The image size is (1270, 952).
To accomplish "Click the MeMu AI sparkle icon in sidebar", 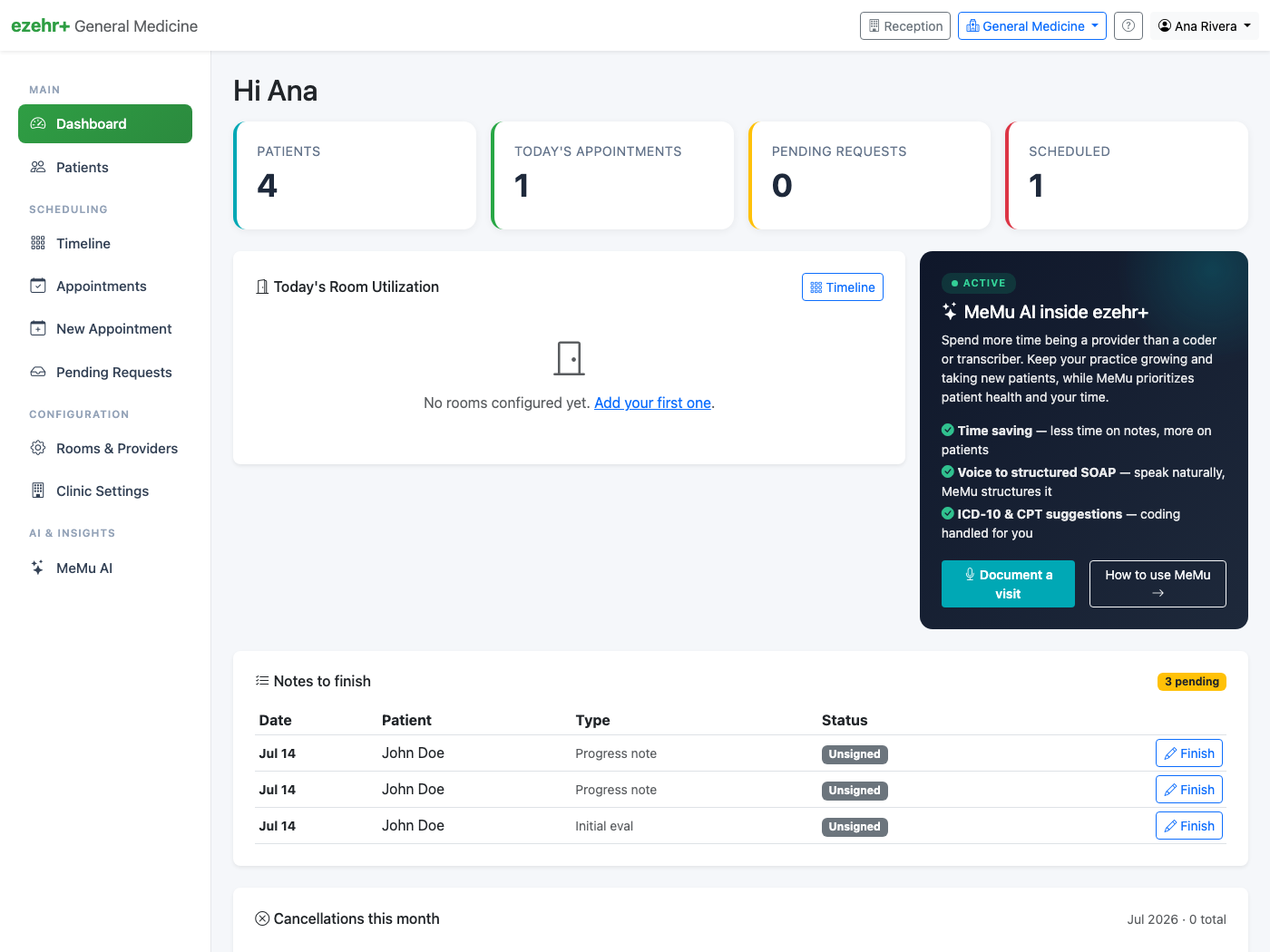I will (38, 568).
